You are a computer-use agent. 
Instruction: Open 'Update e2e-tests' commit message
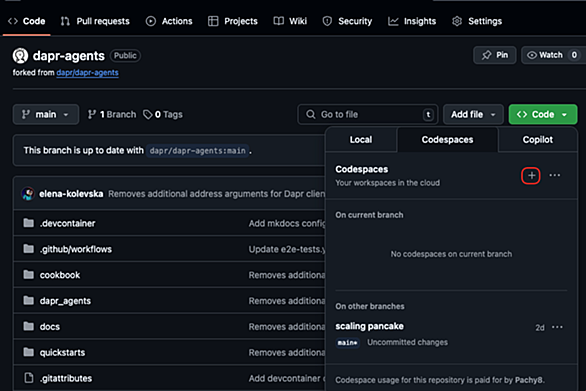[x=287, y=249]
